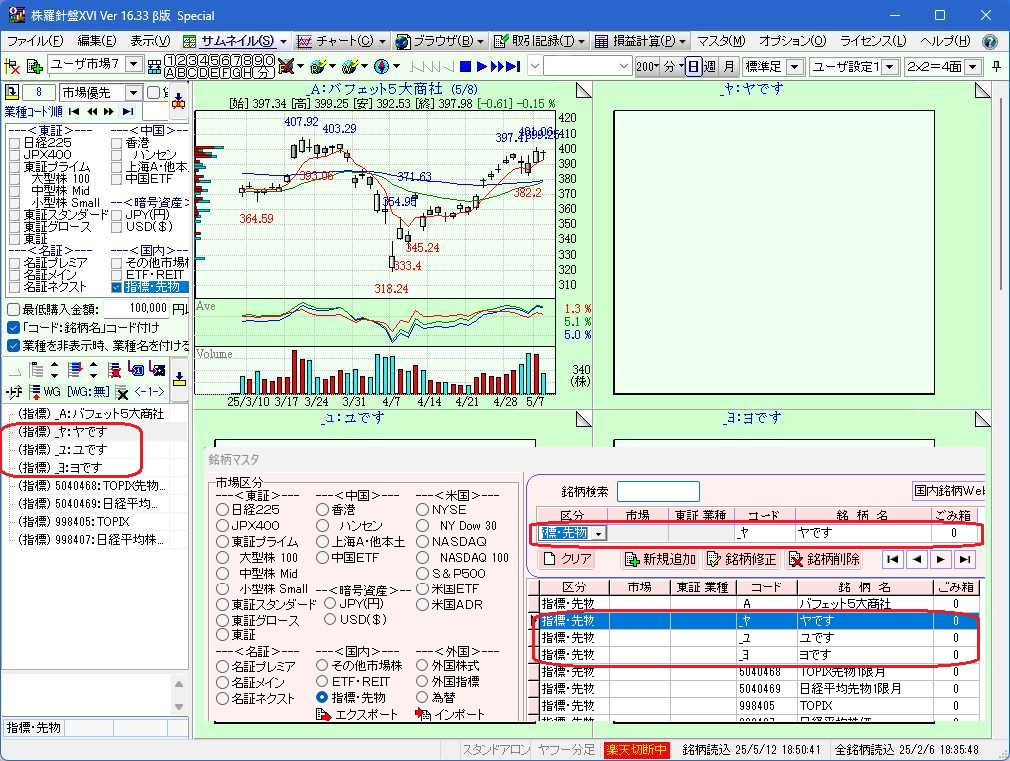1010x761 pixels.
Task: Open the ファイル(F) menu
Action: pyautogui.click(x=35, y=41)
